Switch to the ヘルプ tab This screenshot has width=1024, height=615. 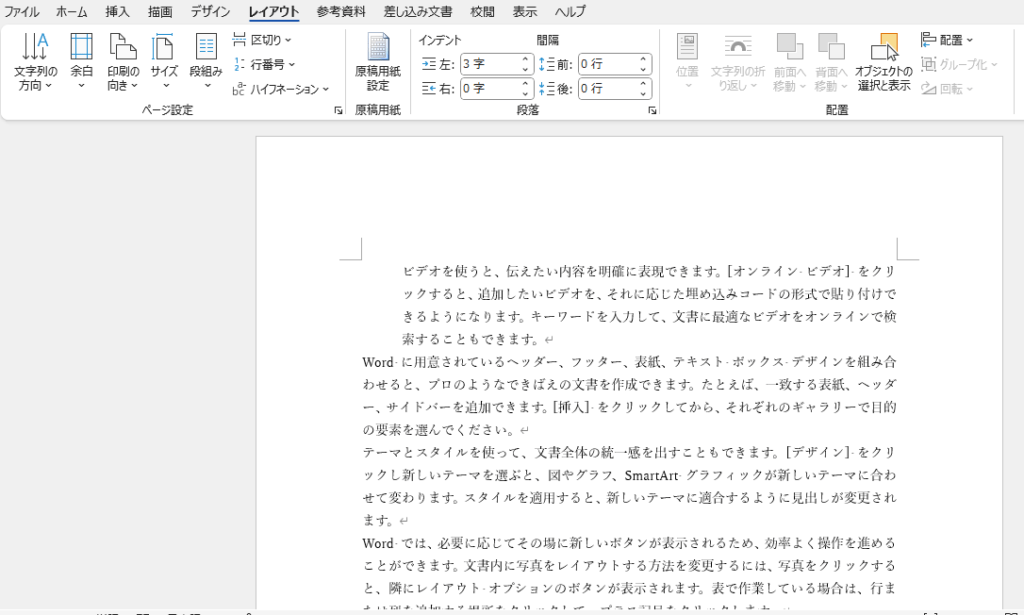pyautogui.click(x=570, y=12)
